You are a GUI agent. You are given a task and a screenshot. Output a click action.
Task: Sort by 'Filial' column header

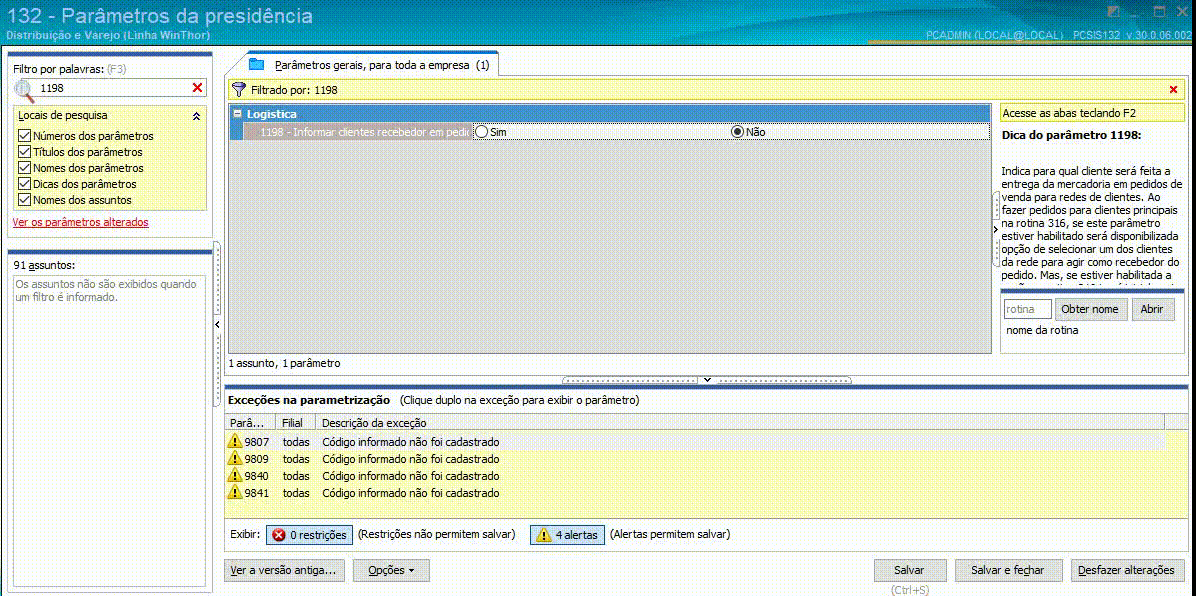(296, 423)
